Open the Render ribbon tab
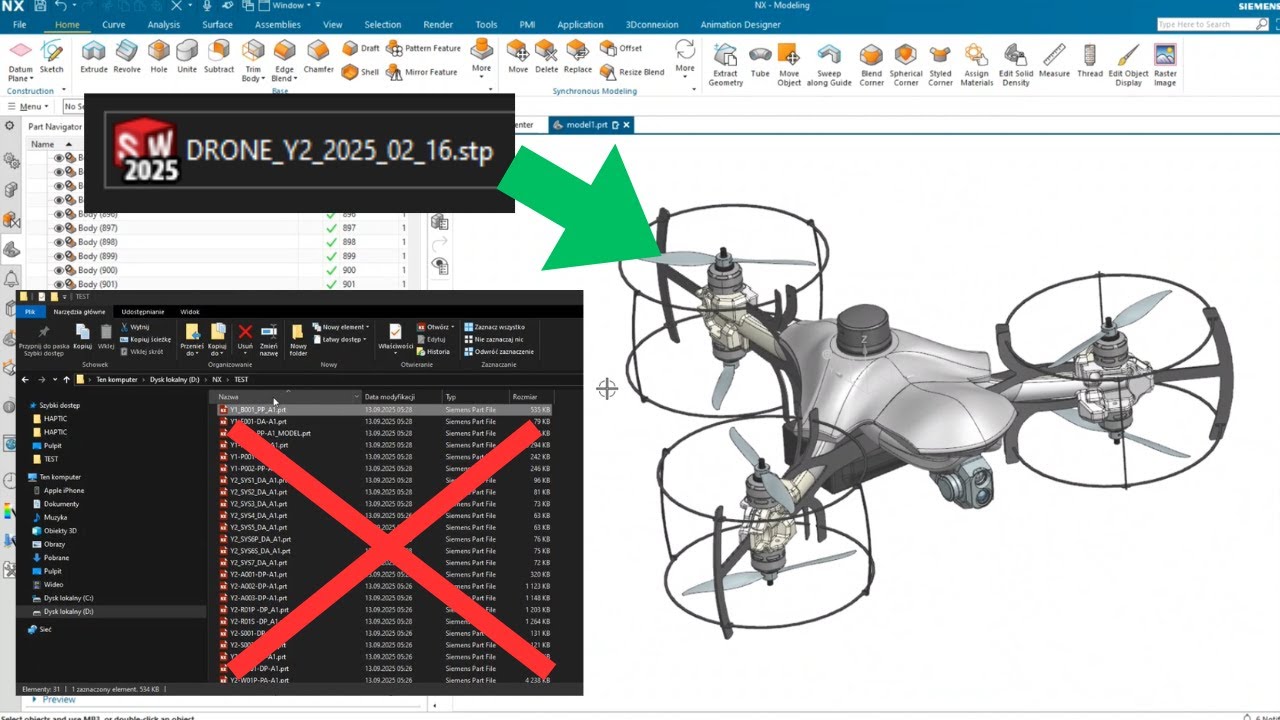Image resolution: width=1280 pixels, height=720 pixels. (x=437, y=24)
